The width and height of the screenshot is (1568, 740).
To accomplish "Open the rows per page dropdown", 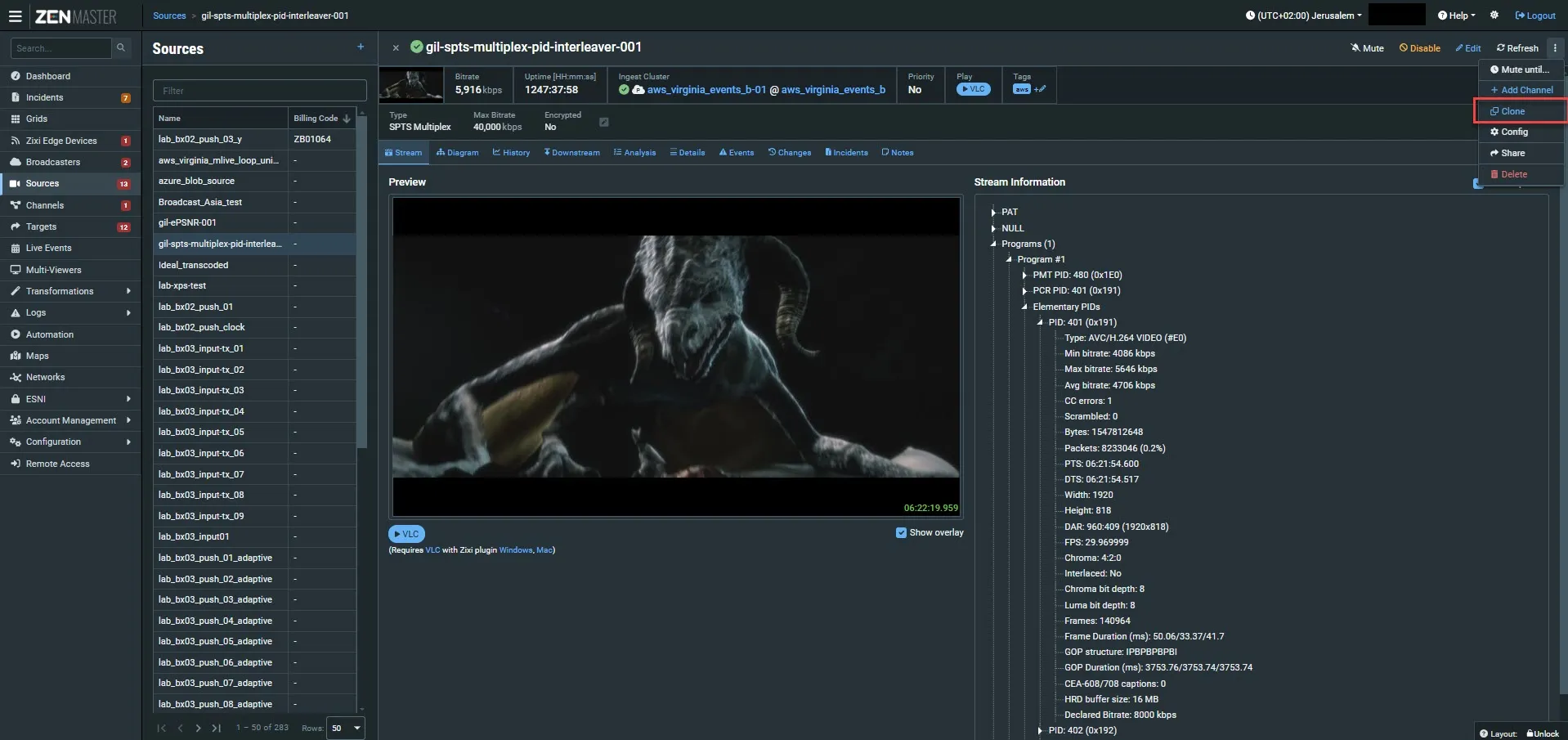I will 344,728.
